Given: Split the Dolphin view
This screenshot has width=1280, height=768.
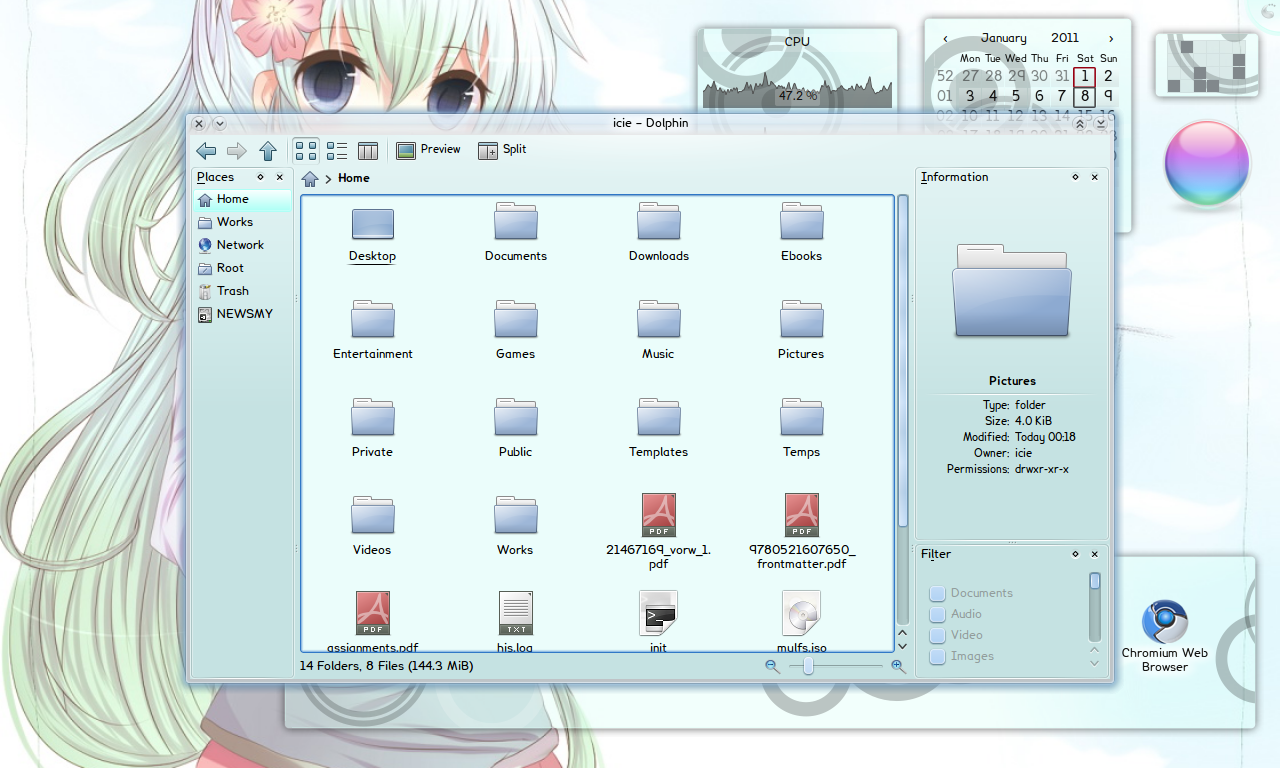Looking at the screenshot, I should click(502, 150).
